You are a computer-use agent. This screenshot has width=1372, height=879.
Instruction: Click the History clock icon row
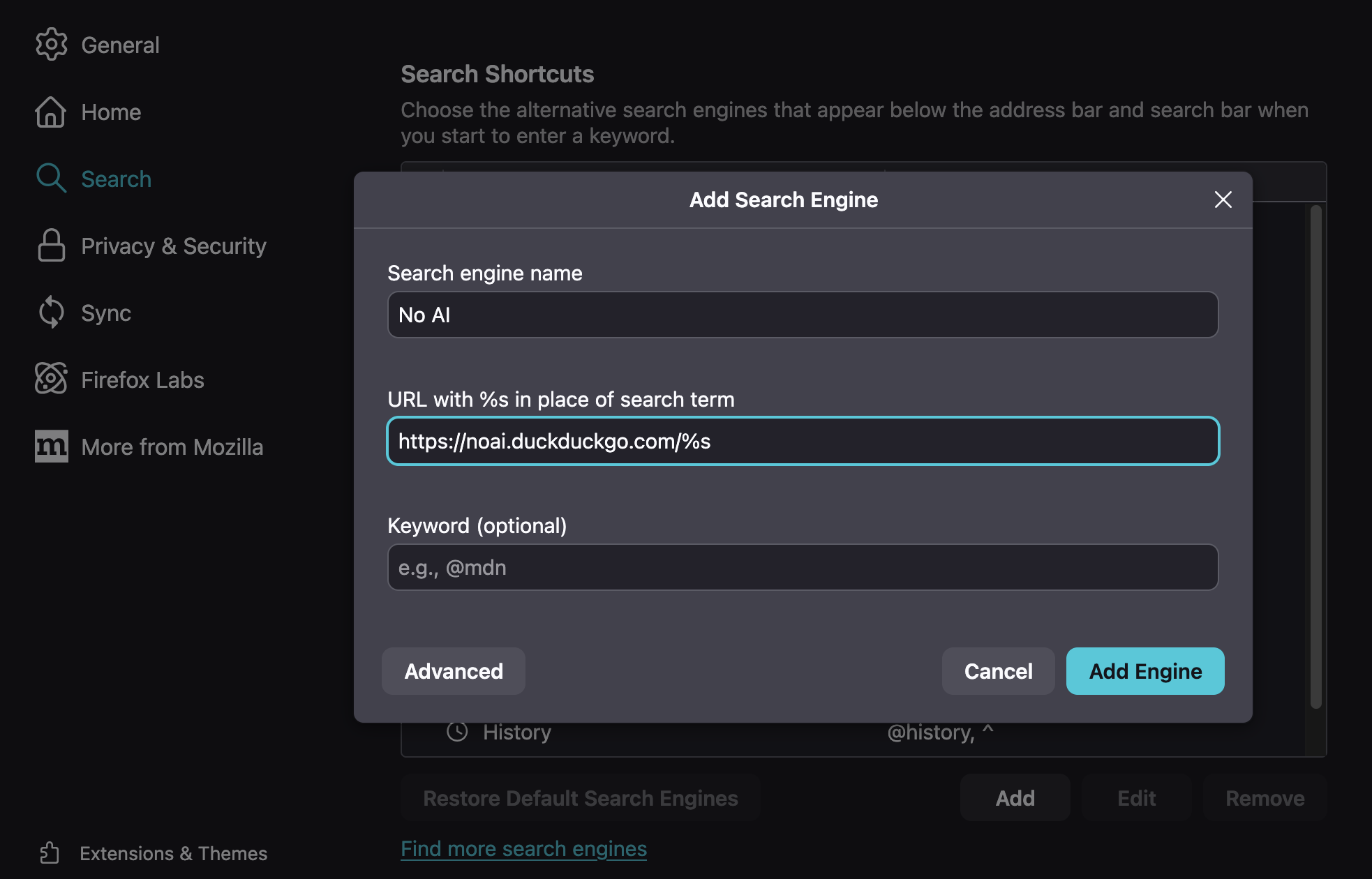(x=458, y=732)
